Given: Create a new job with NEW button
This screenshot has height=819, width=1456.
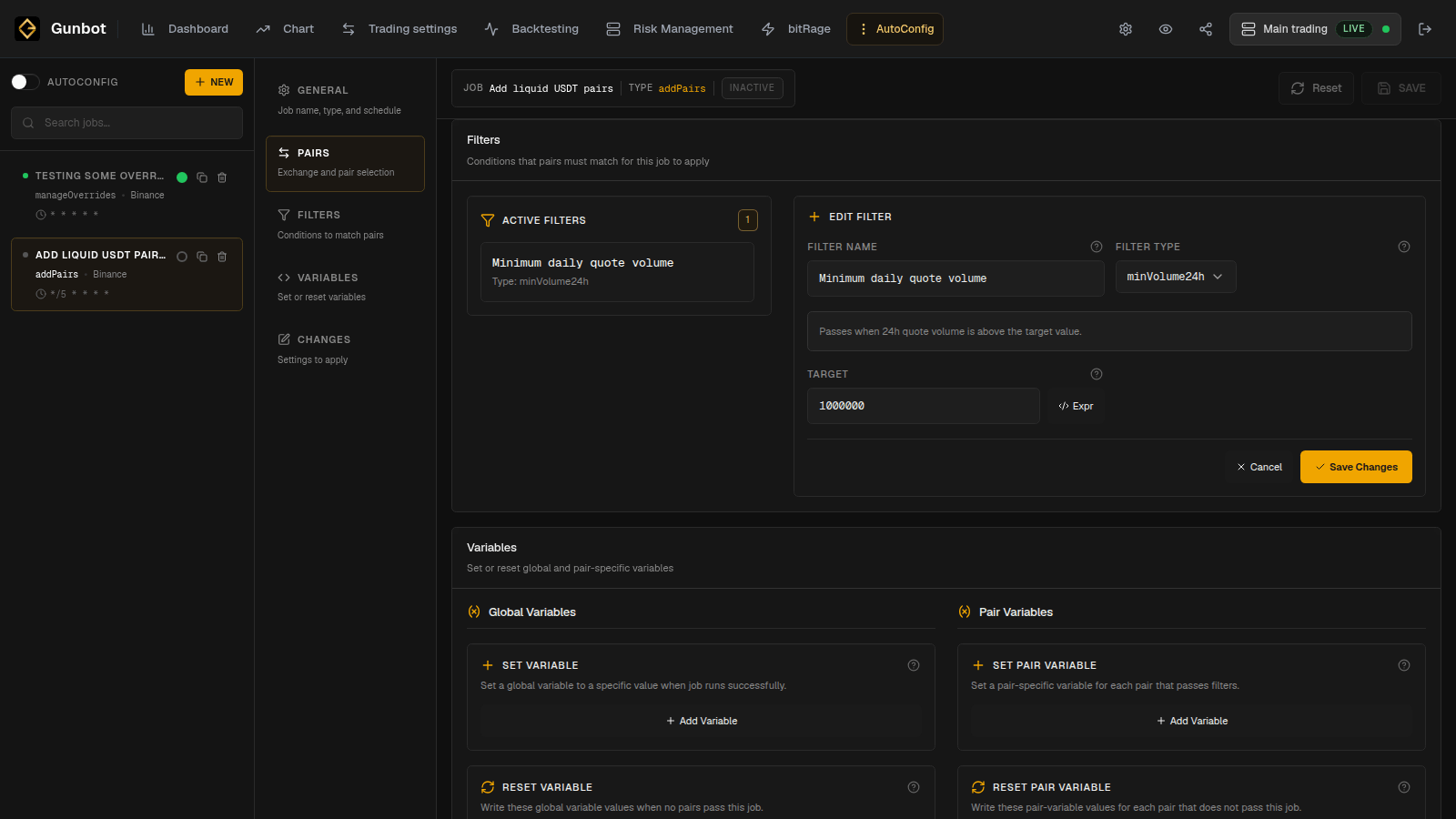Looking at the screenshot, I should tap(214, 82).
